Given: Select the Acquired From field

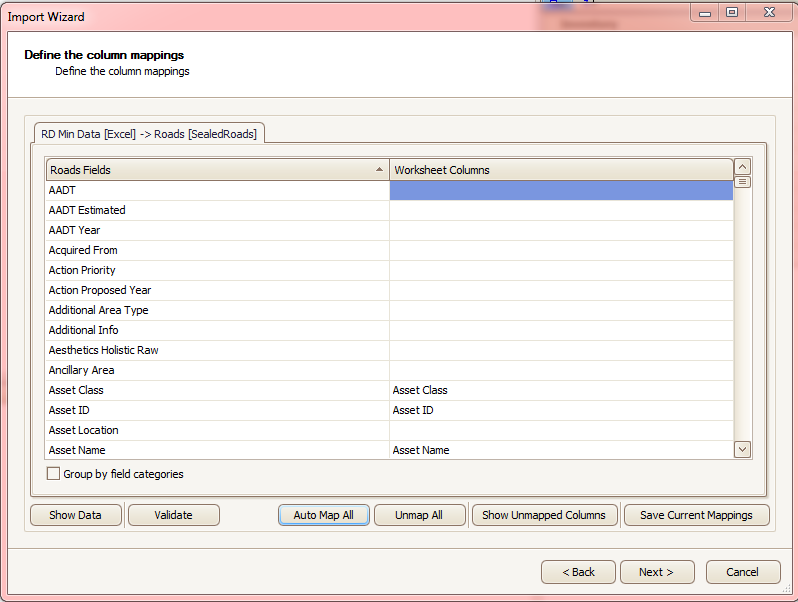Looking at the screenshot, I should 218,250.
